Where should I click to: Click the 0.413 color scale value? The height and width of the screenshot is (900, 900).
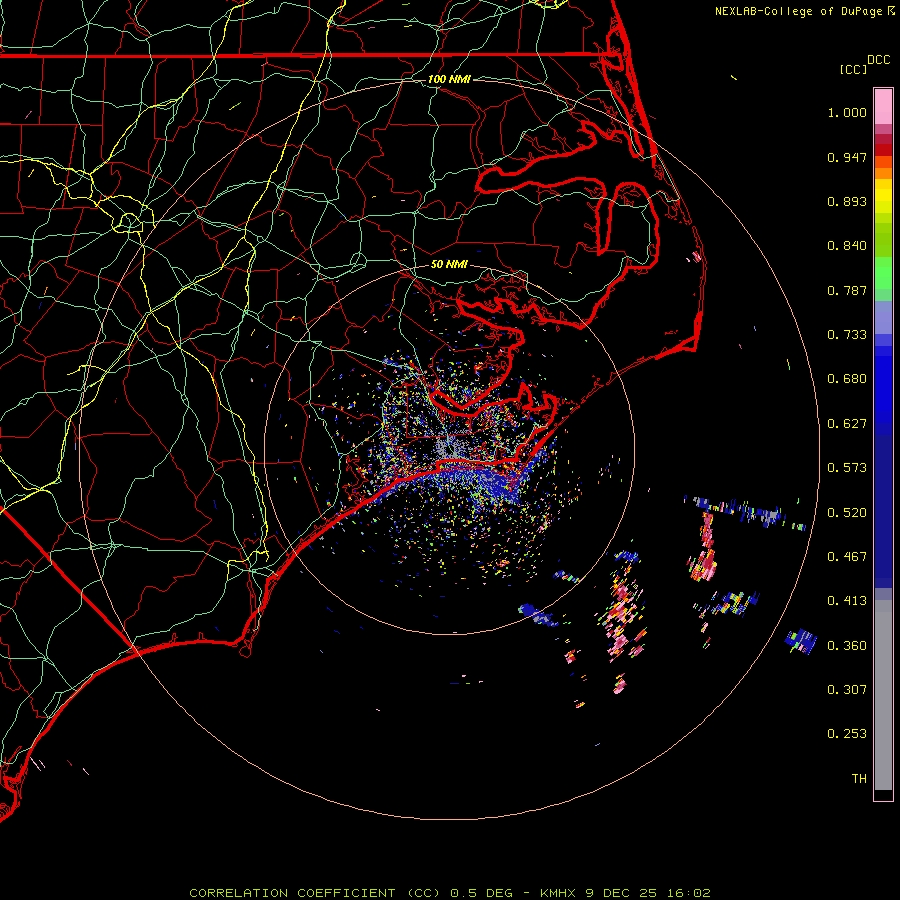(x=847, y=601)
